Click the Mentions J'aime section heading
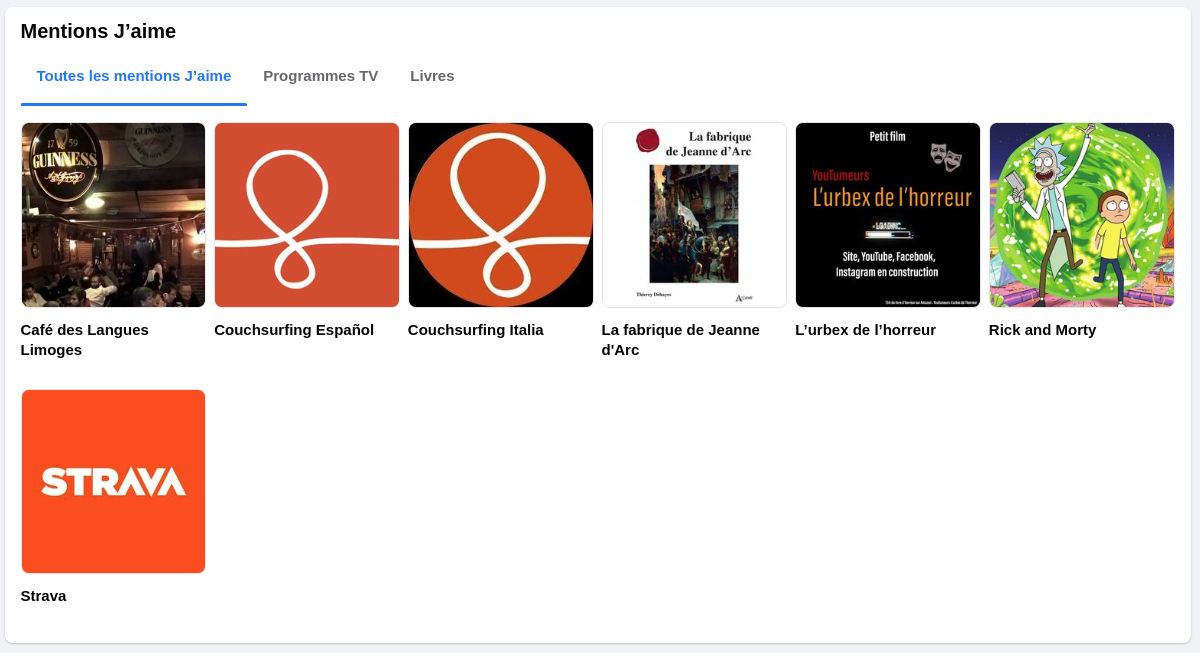1200x653 pixels. 98,31
